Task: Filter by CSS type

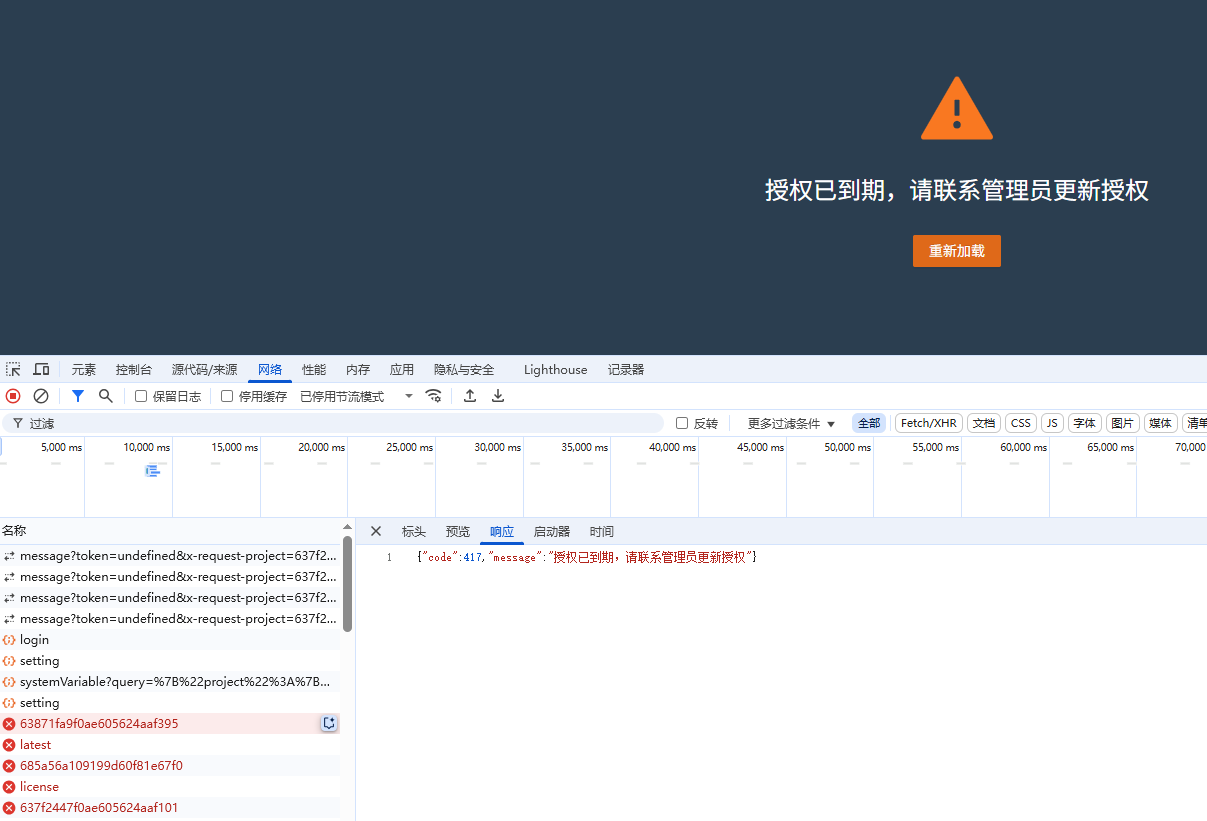Action: [x=1021, y=423]
